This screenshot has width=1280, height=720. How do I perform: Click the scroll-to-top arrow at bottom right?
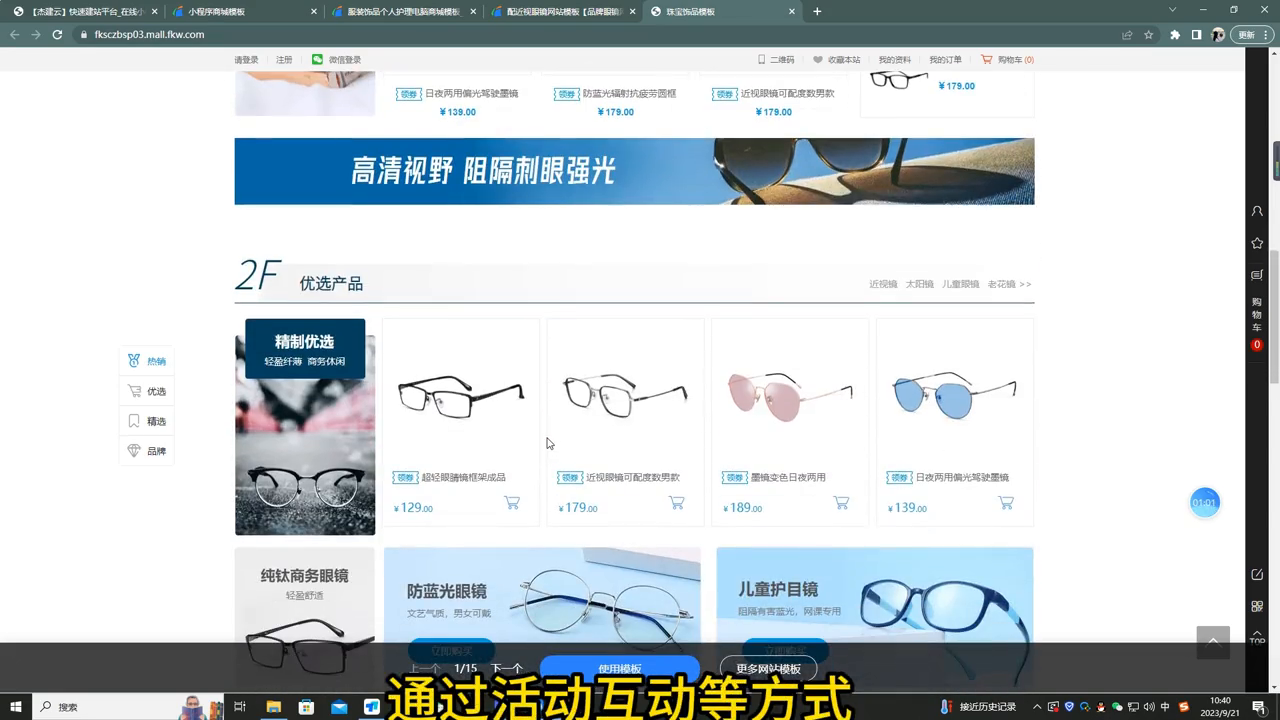(1213, 642)
